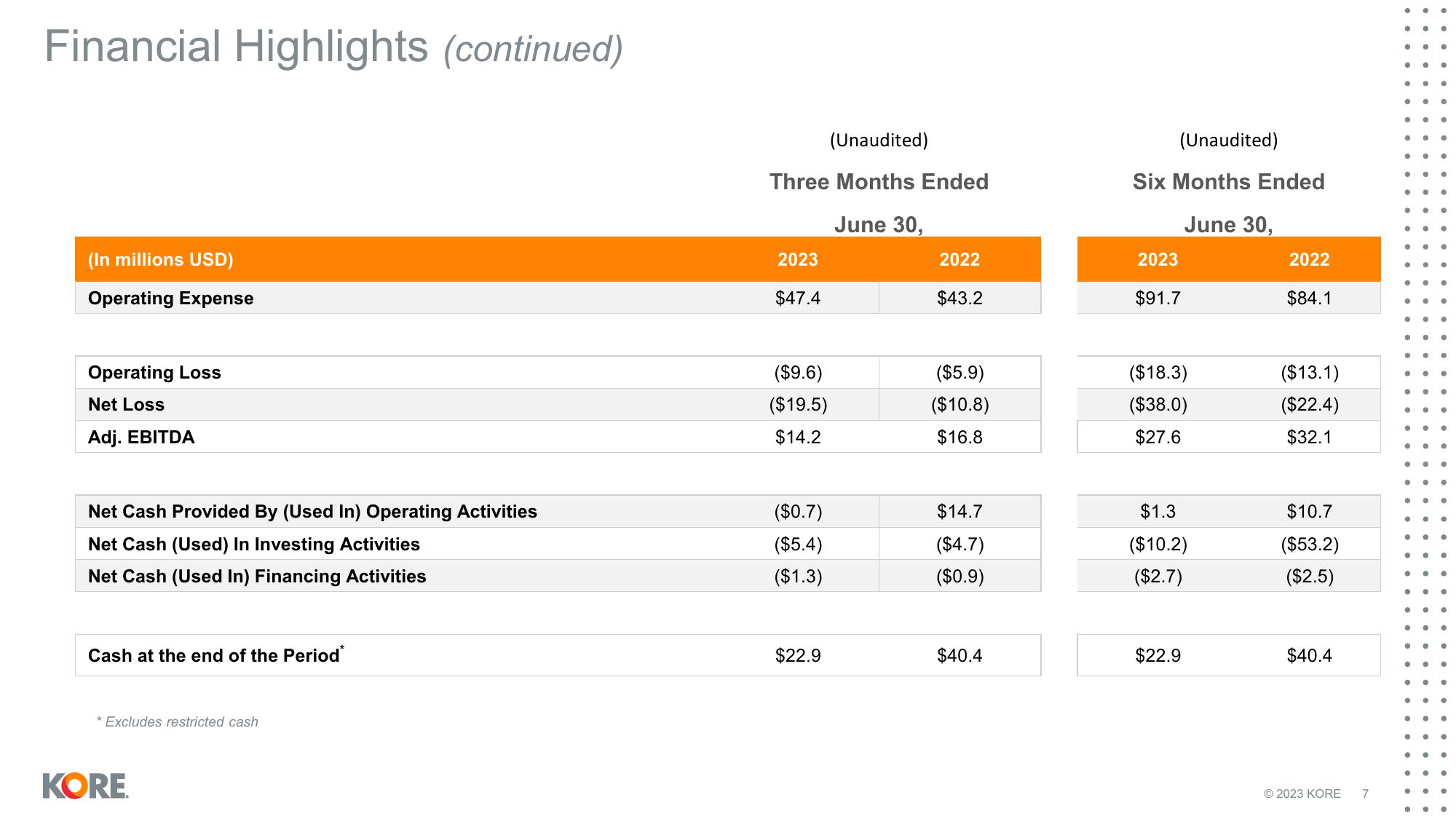The height and width of the screenshot is (819, 1456).
Task: Select the "$10.7" operating activities value
Action: pos(1309,512)
